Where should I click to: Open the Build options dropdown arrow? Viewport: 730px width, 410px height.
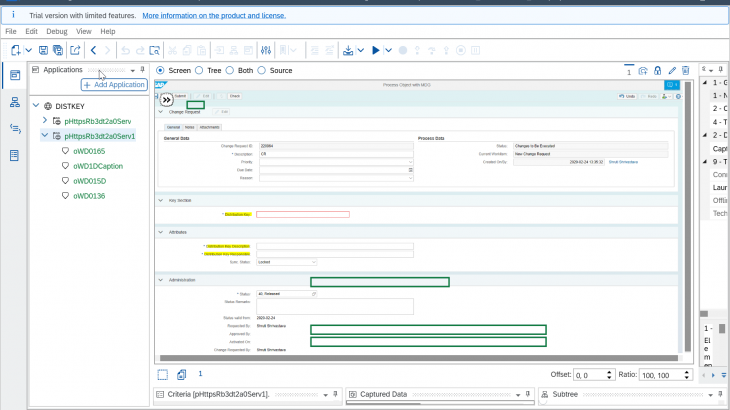pyautogui.click(x=361, y=50)
